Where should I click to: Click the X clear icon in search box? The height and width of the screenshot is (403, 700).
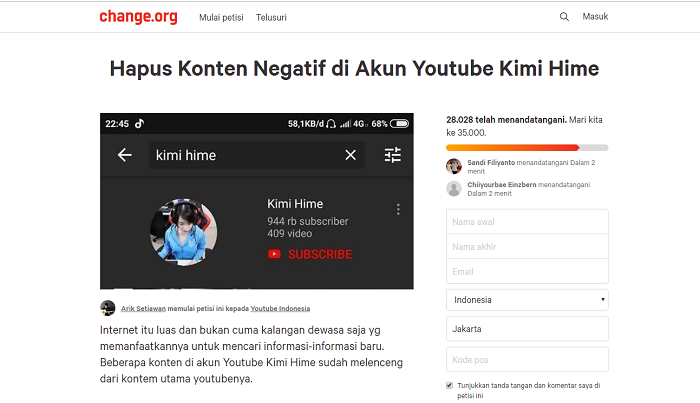pos(351,155)
